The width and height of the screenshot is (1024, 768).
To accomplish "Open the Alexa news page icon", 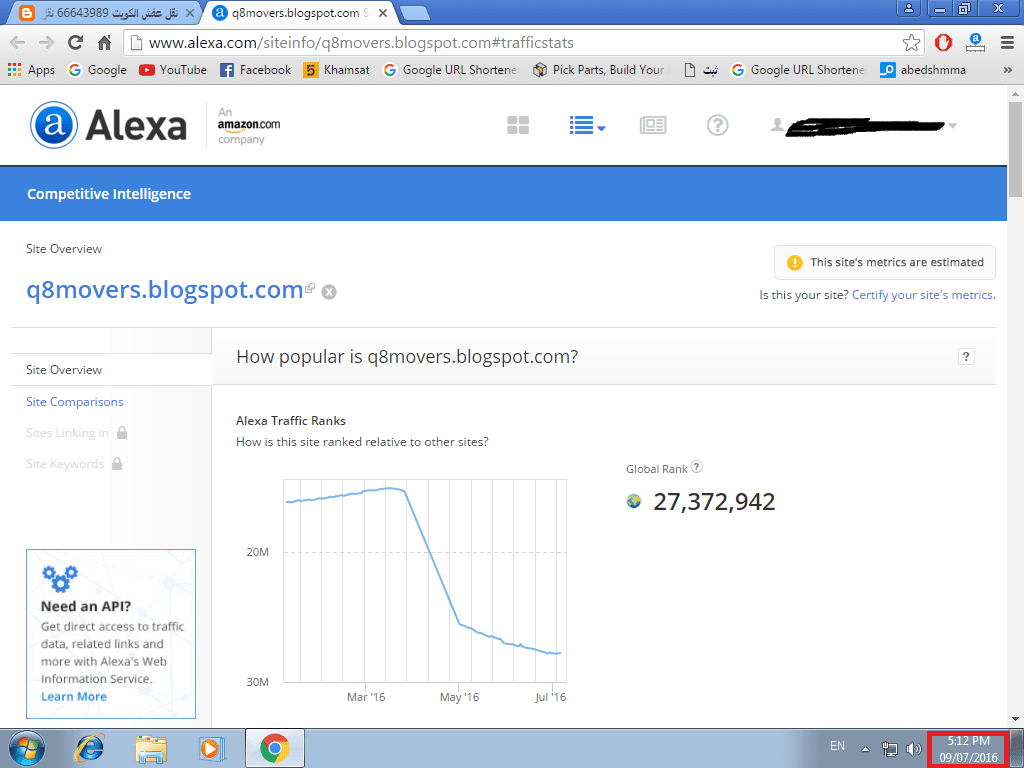I will coord(653,125).
